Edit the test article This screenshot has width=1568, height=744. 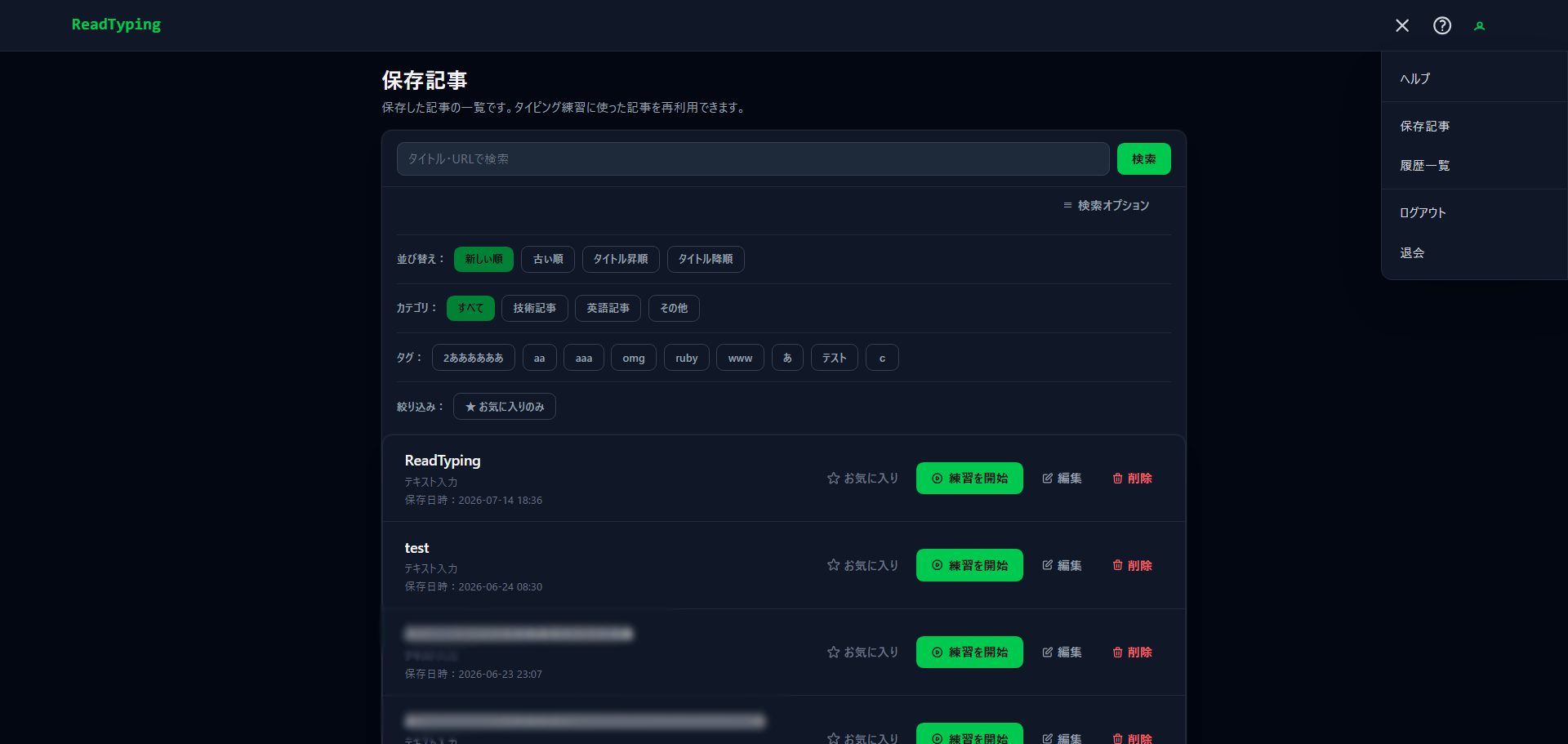1062,565
